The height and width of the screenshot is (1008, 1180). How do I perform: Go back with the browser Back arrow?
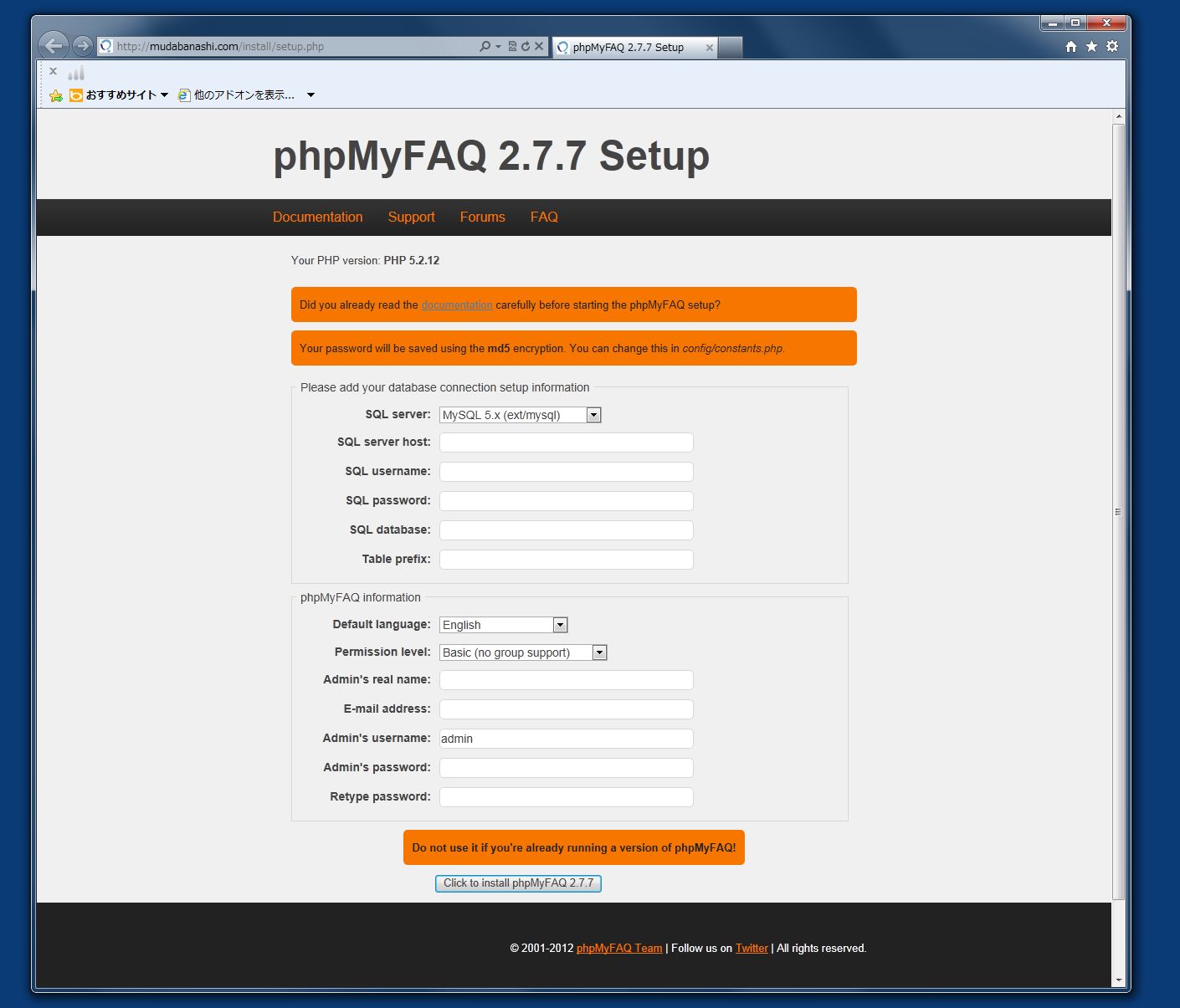tap(54, 45)
